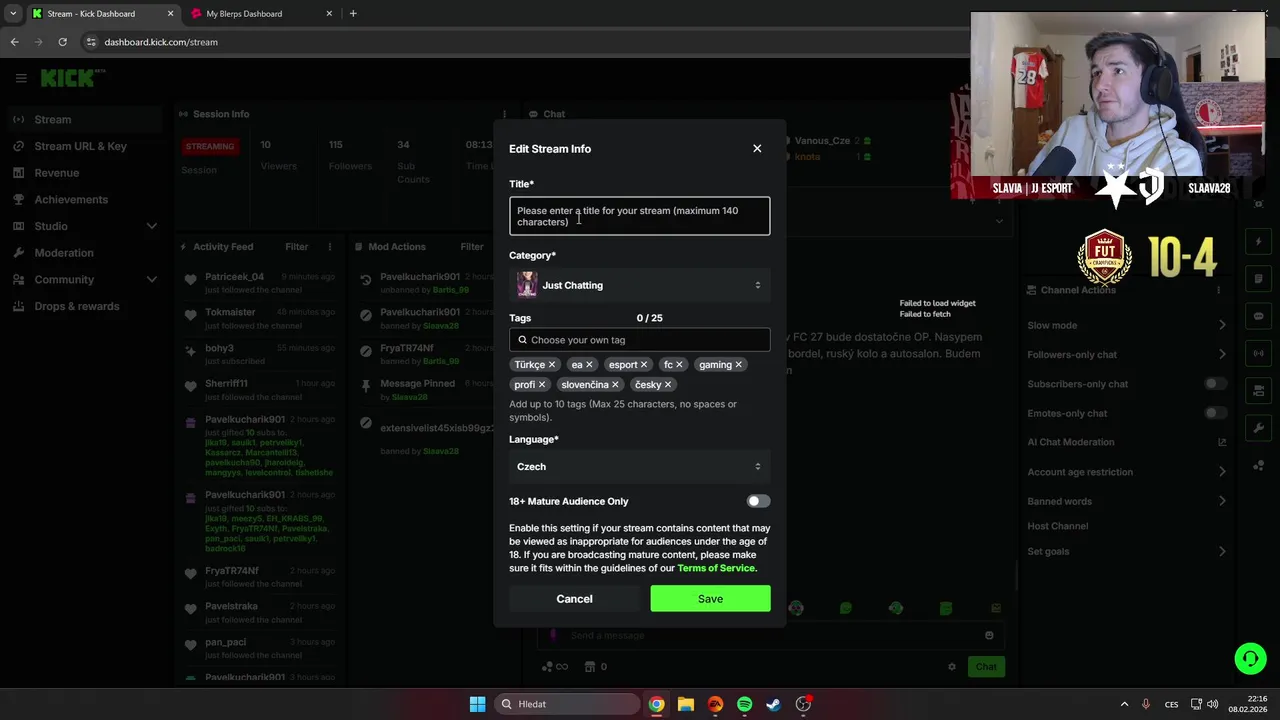The height and width of the screenshot is (720, 1280).
Task: Click the broadcast signal icon in right toolbar
Action: click(1258, 353)
